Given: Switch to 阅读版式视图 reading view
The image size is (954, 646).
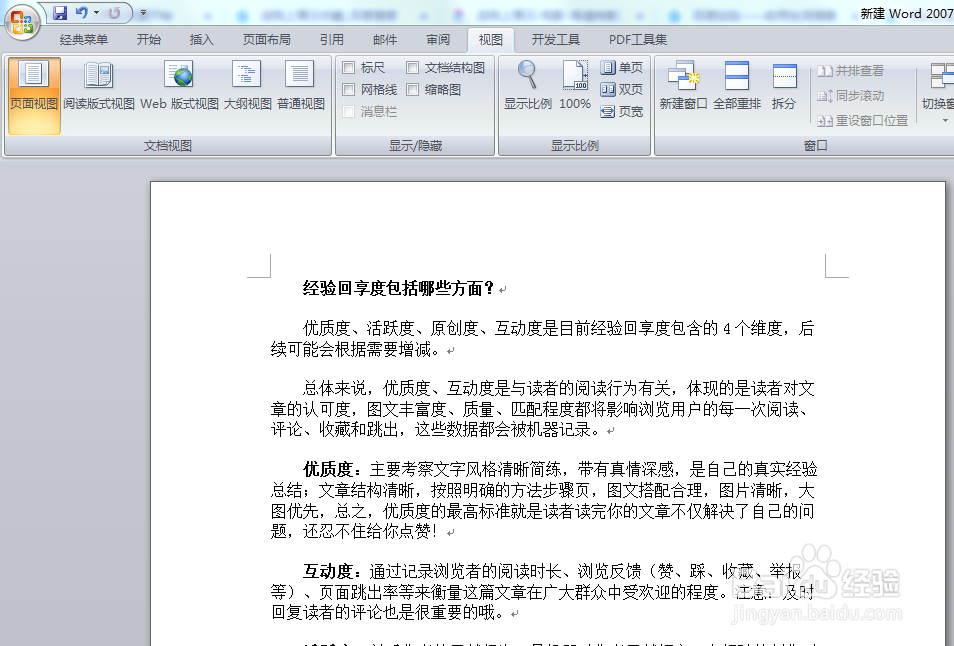Looking at the screenshot, I should click(x=97, y=85).
